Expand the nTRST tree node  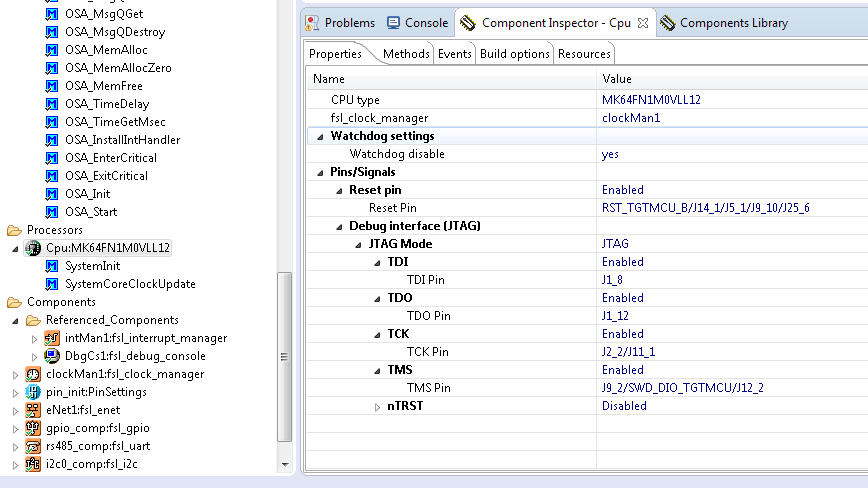tap(378, 407)
